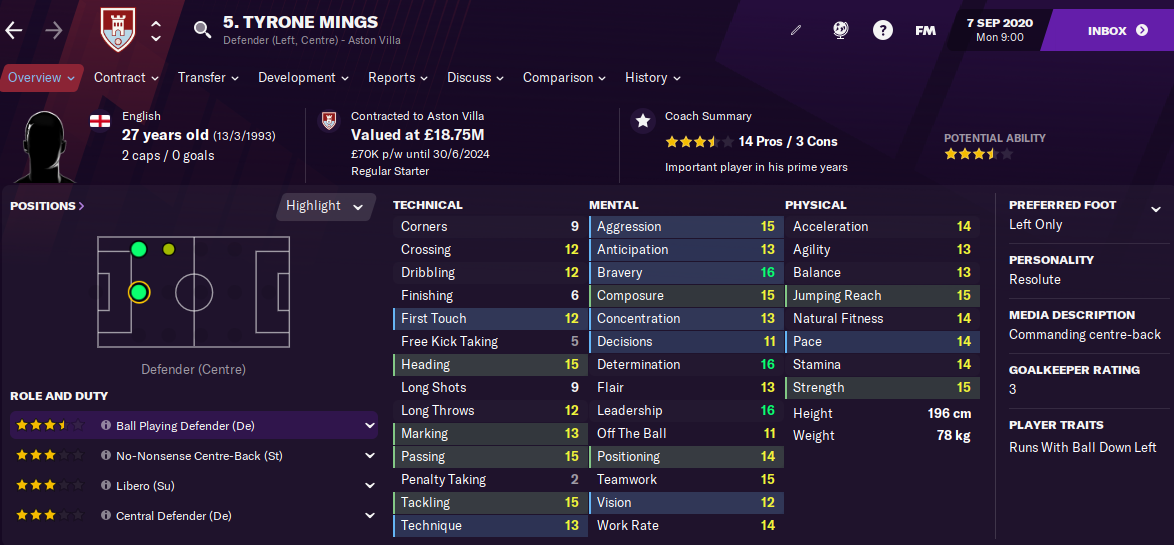1174x545 pixels.
Task: Click the Aston Villa club badge
Action: pos(118,30)
